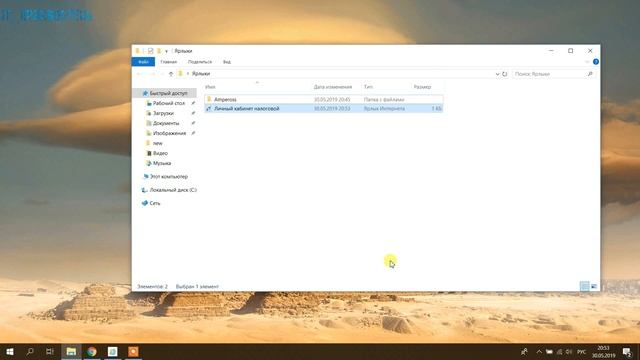Image resolution: width=640 pixels, height=360 pixels.
Task: Click the Ampeross folder icon
Action: point(209,99)
